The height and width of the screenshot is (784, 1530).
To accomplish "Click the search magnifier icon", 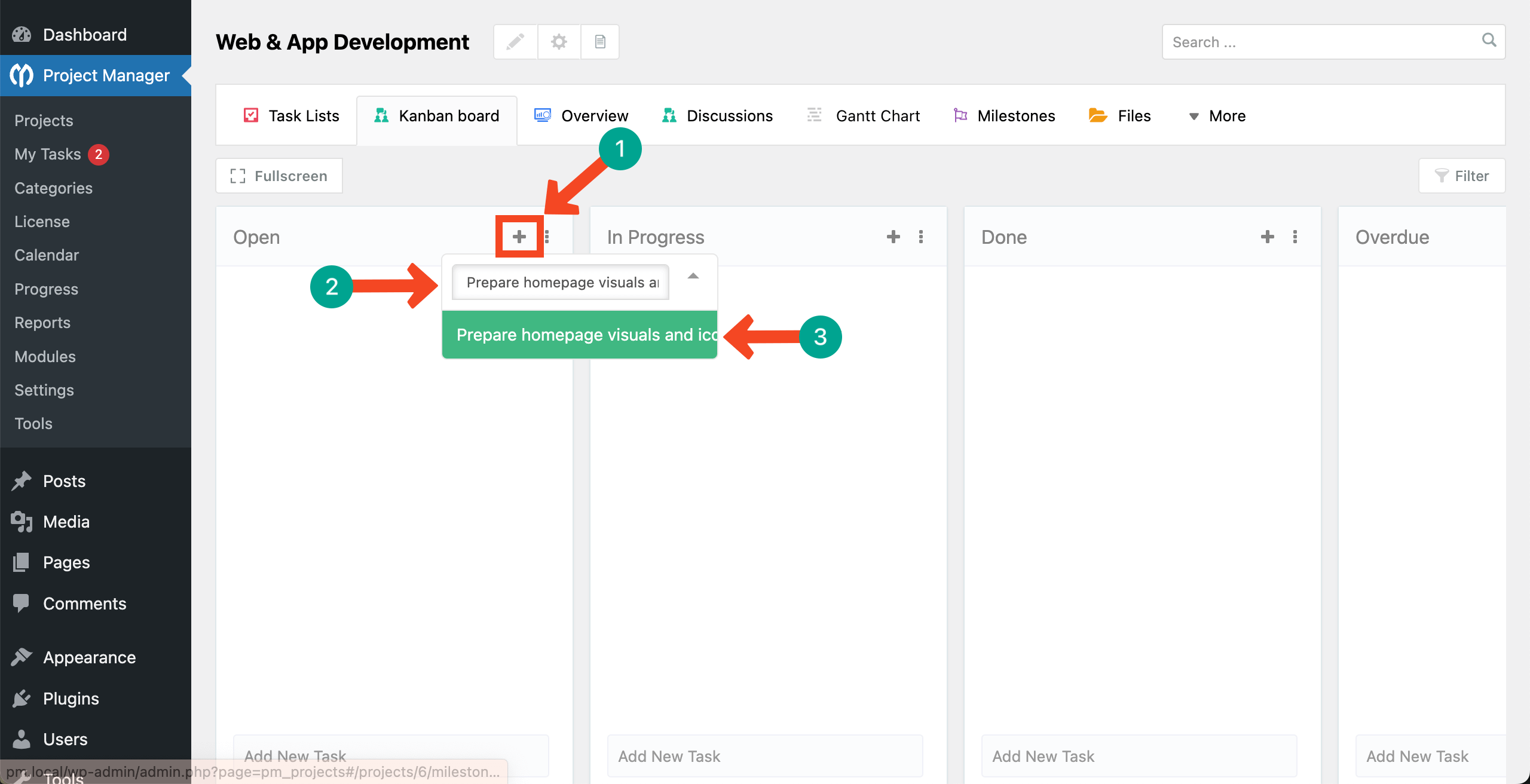I will click(x=1489, y=41).
